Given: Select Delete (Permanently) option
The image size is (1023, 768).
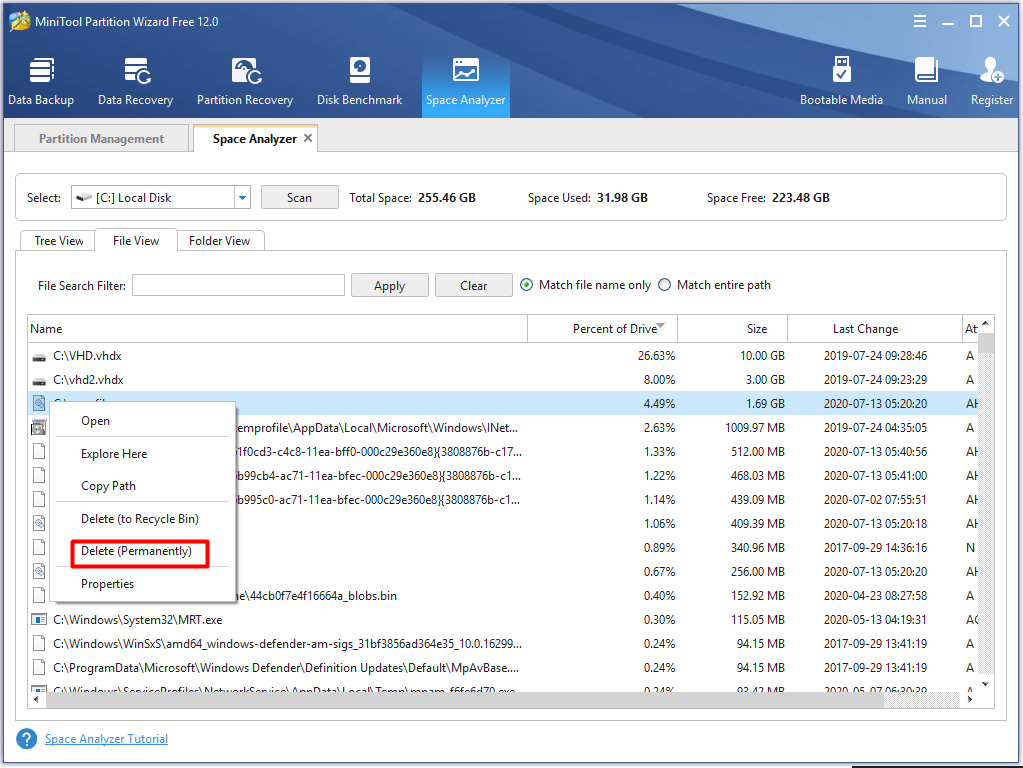Looking at the screenshot, I should point(136,551).
